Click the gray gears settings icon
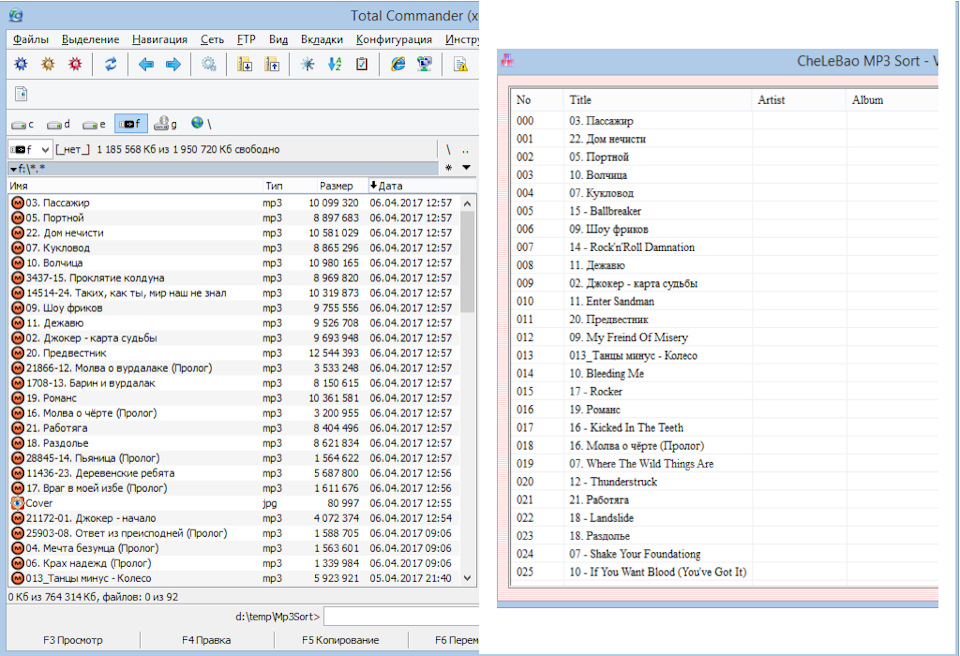Viewport: 960px width, 656px height. point(209,64)
